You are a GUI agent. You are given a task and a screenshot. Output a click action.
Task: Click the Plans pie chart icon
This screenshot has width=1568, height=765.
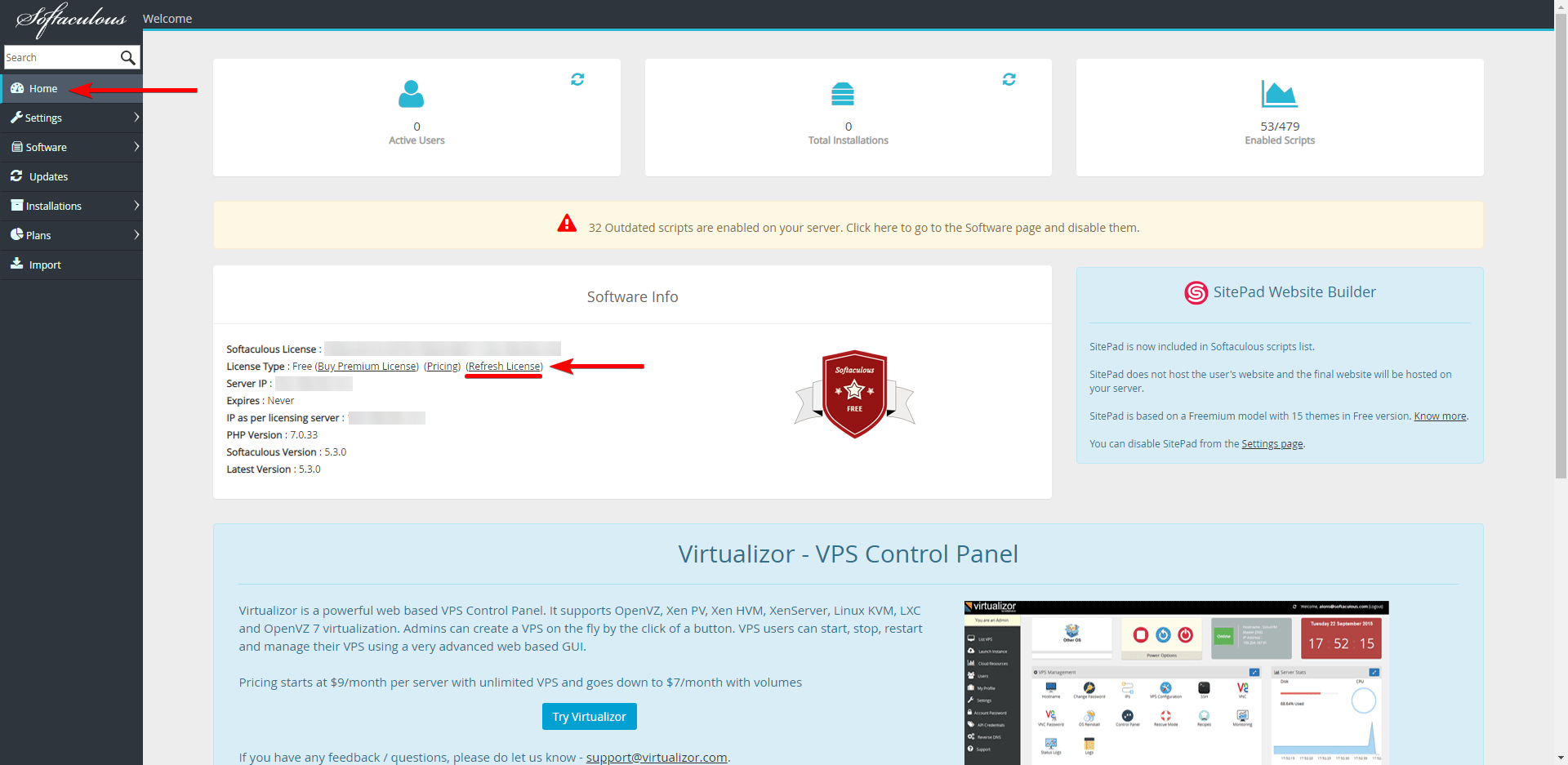16,234
